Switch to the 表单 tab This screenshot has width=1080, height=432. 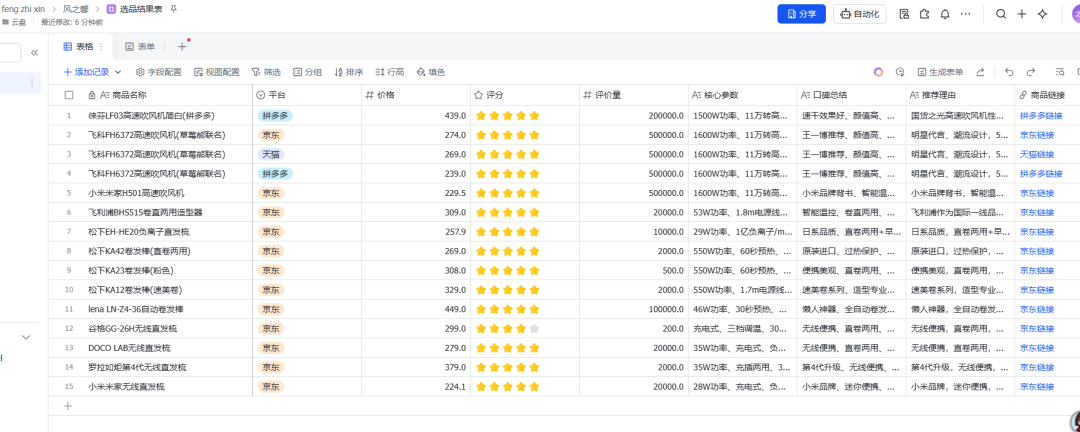point(140,47)
